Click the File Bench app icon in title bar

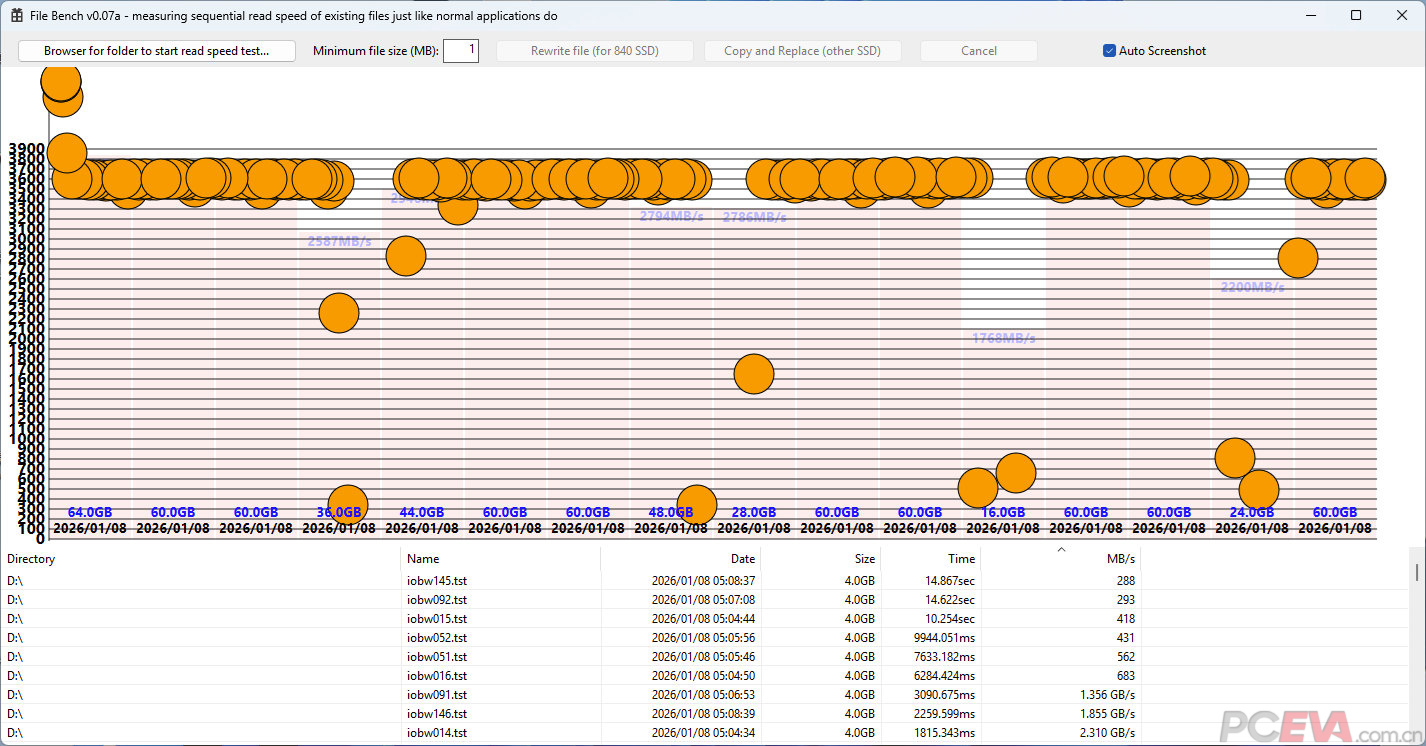coord(17,16)
